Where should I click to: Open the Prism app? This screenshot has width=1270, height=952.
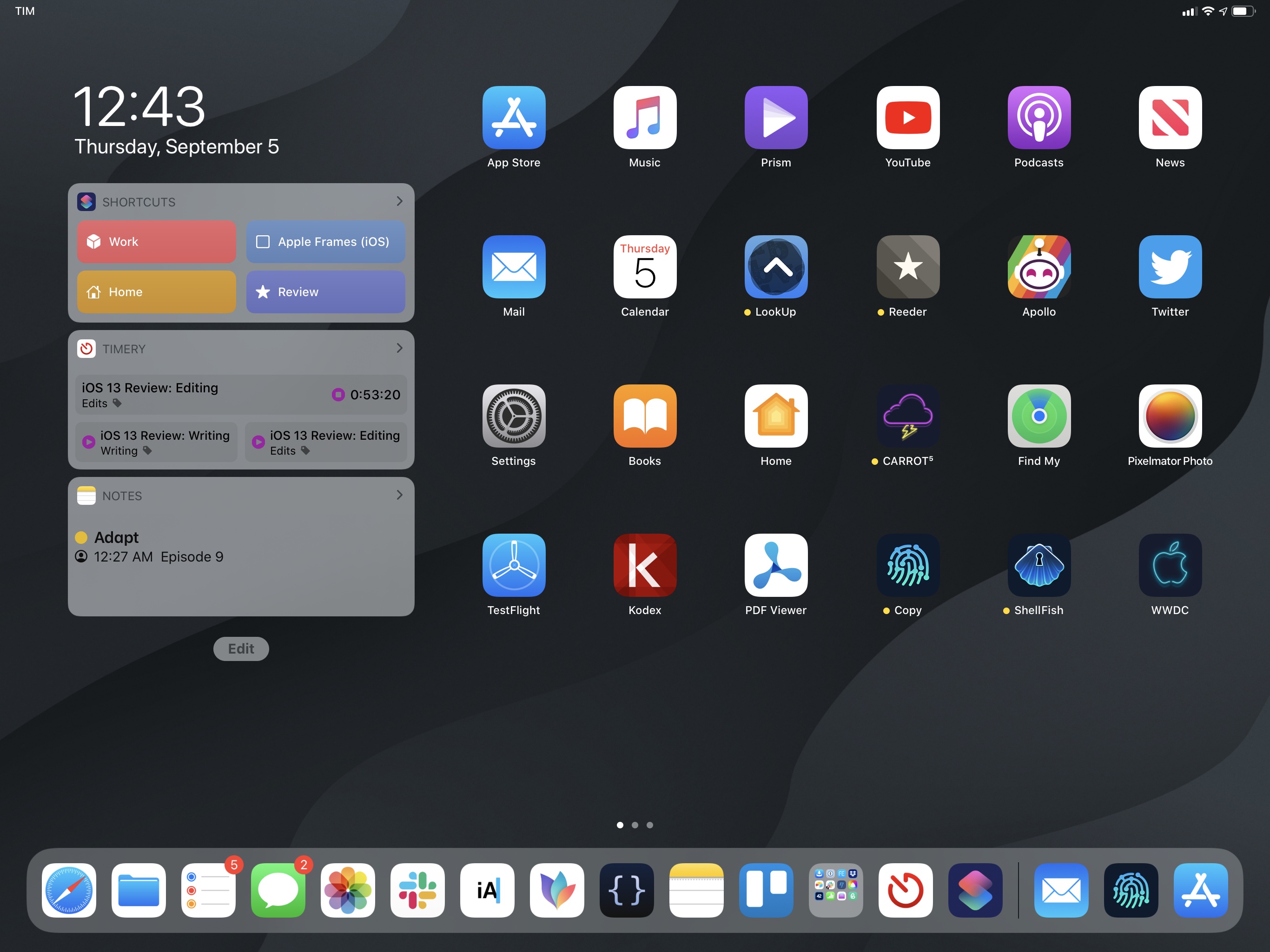pos(776,118)
